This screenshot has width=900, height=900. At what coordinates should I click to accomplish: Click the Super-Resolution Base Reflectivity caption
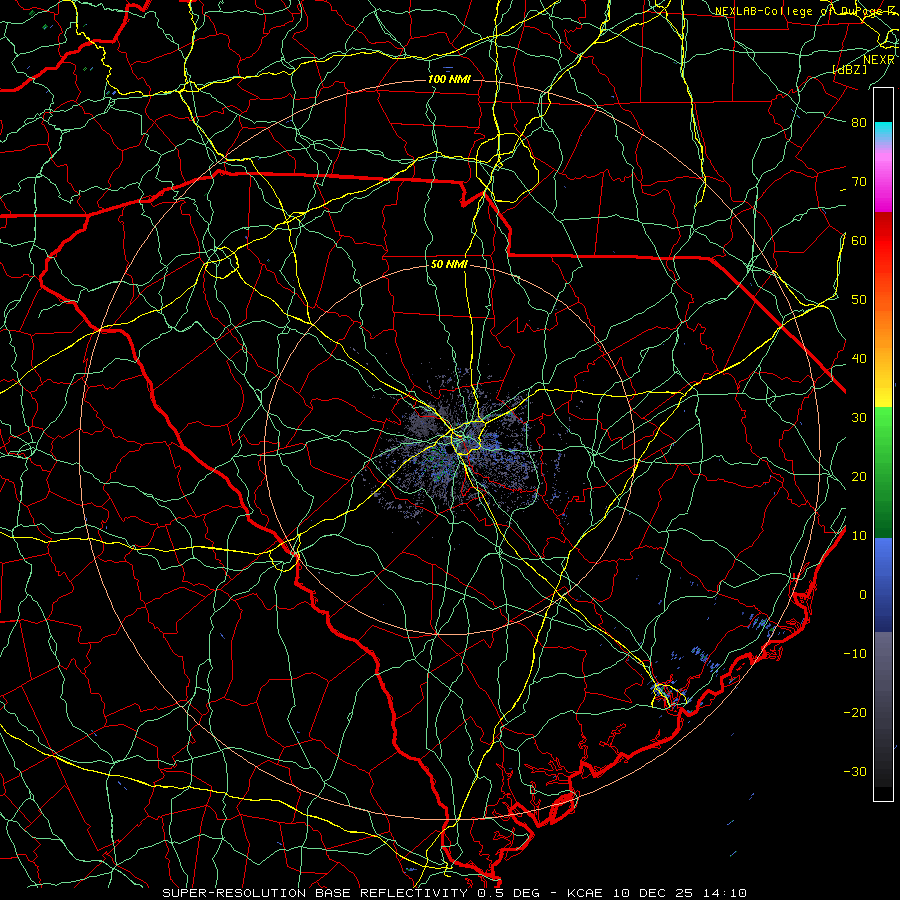(x=315, y=893)
